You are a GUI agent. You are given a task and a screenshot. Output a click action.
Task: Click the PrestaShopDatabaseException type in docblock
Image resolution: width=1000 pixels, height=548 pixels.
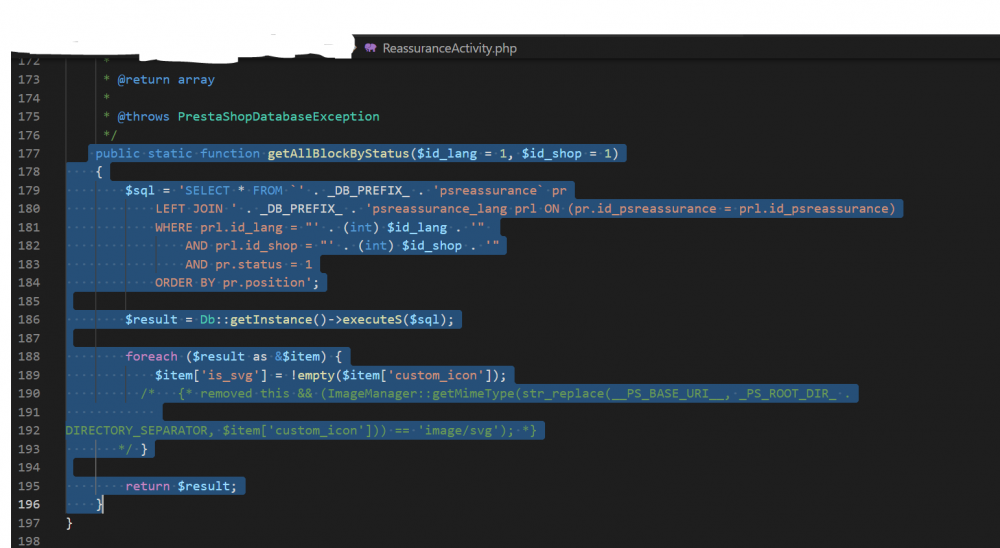tap(278, 117)
